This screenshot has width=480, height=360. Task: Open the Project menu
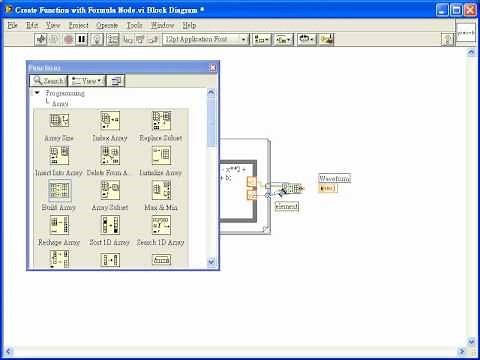click(78, 25)
